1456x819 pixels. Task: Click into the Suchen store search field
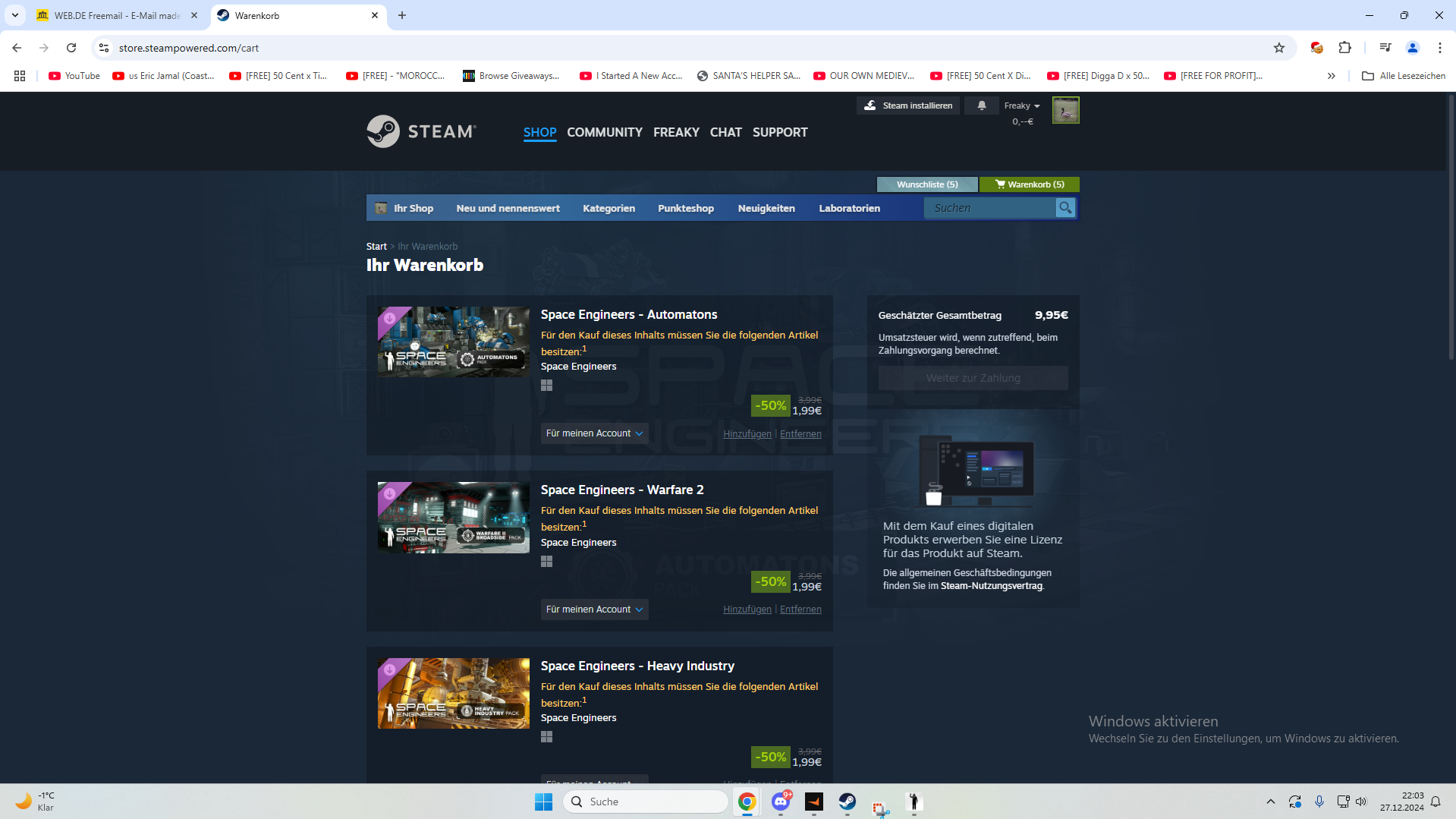(990, 208)
